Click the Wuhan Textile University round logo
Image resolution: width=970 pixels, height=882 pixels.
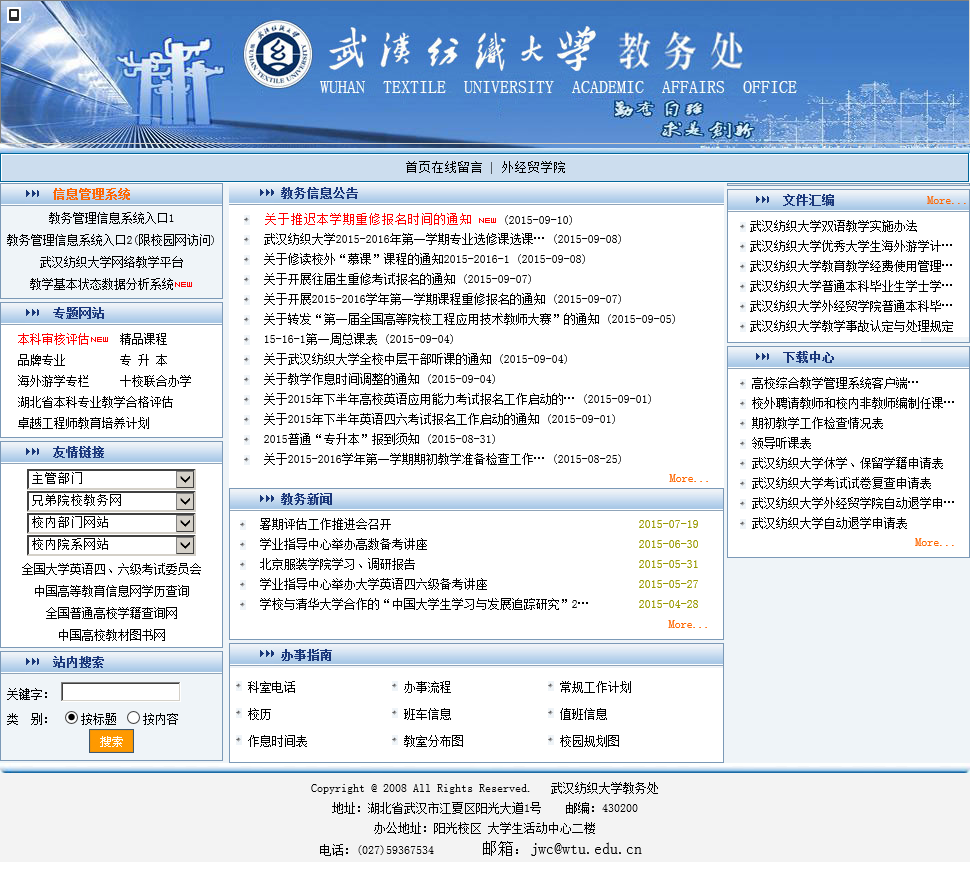(278, 54)
